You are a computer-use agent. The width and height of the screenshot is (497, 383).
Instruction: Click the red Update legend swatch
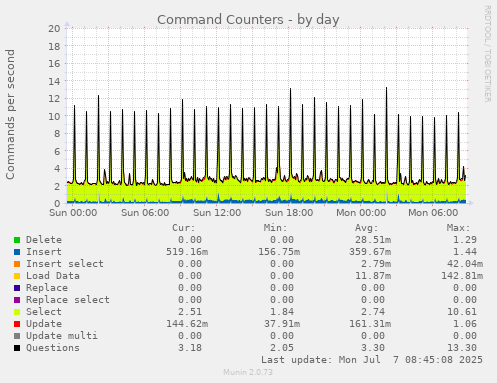click(17, 324)
